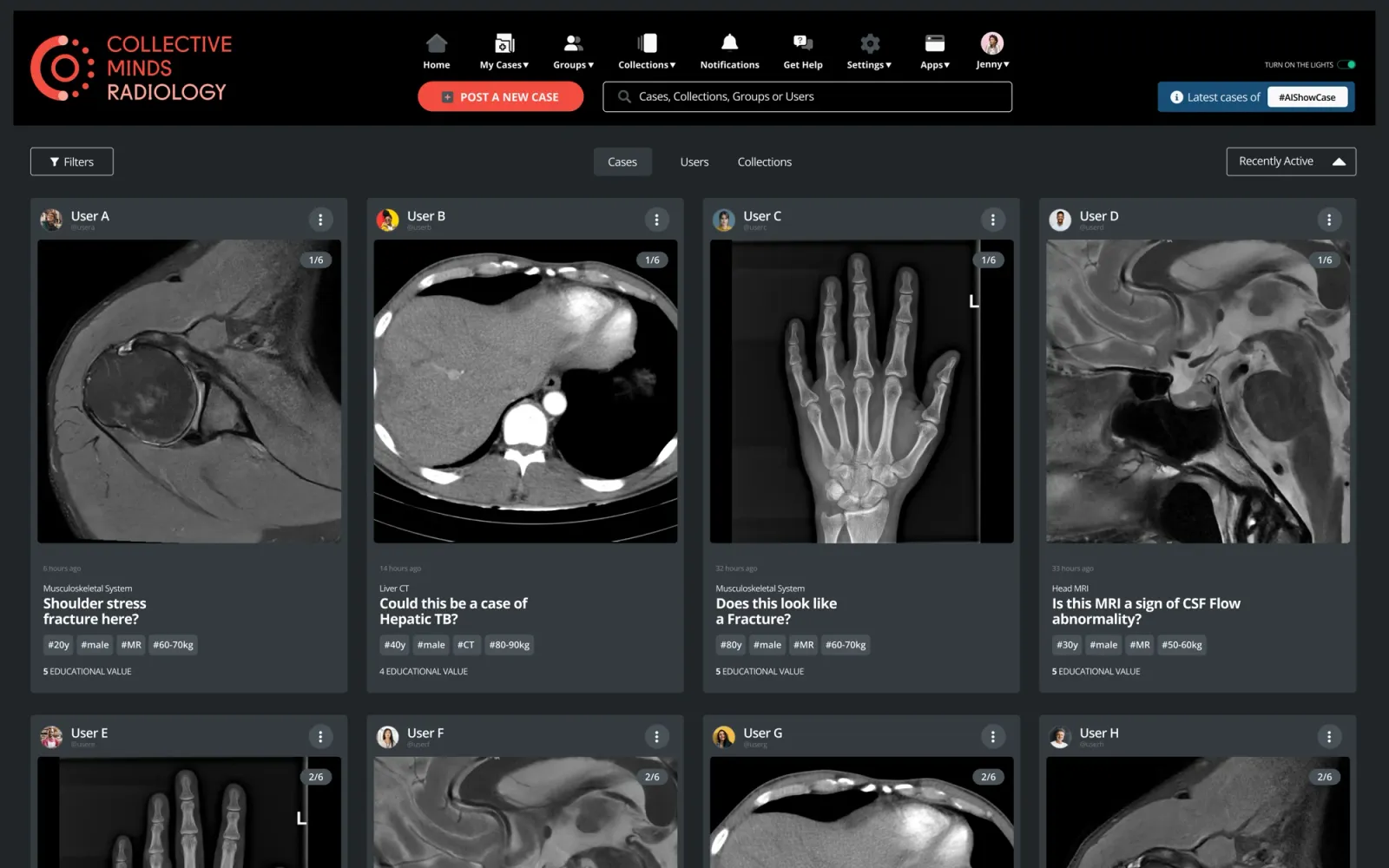Open the Notifications bell icon
Screen dimensions: 1389x868
pos(729,43)
